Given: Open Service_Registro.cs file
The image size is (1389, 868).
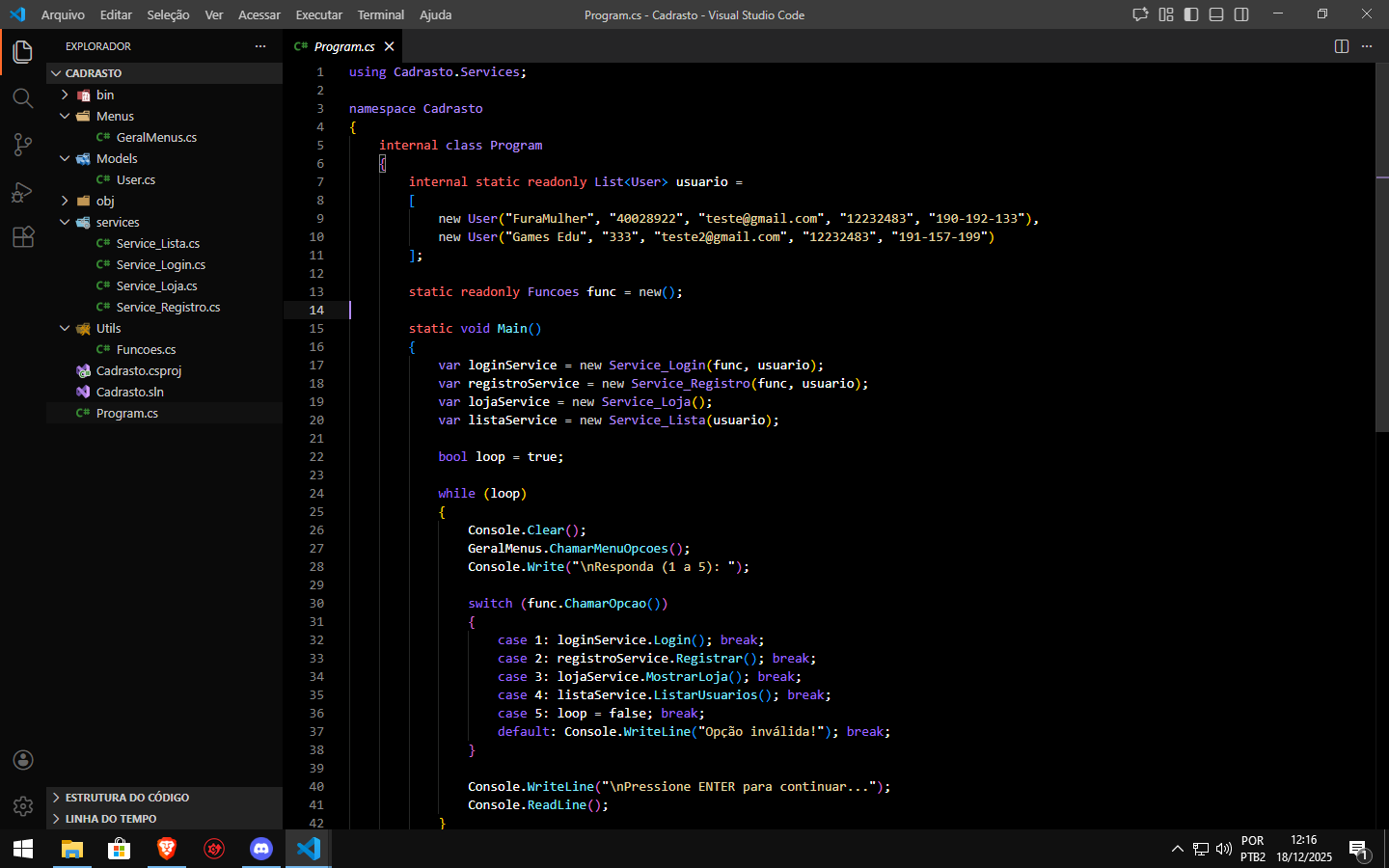Looking at the screenshot, I should 164,307.
